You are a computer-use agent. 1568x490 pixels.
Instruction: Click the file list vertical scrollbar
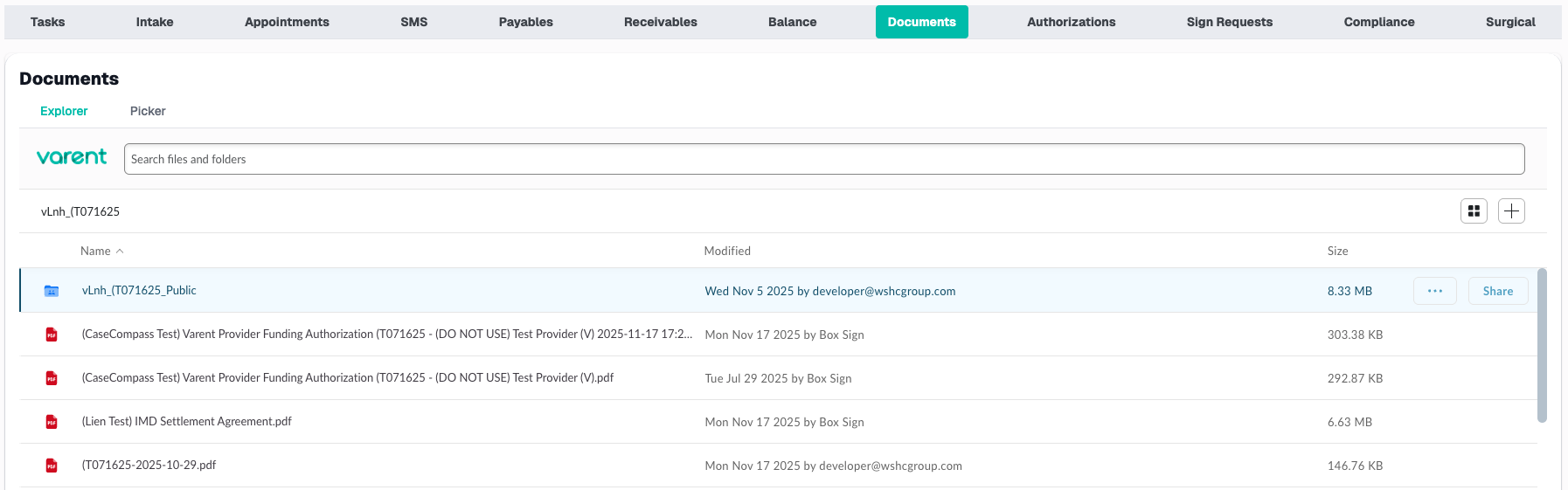coord(1542,345)
